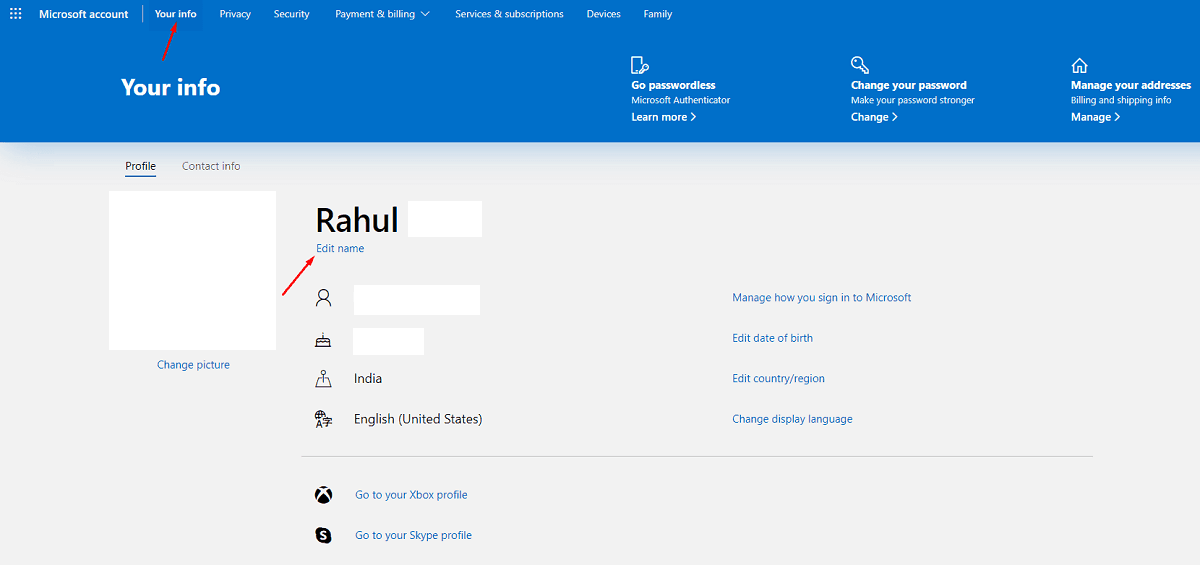This screenshot has height=565, width=1200.
Task: Select the Your info menu item
Action: [x=176, y=14]
